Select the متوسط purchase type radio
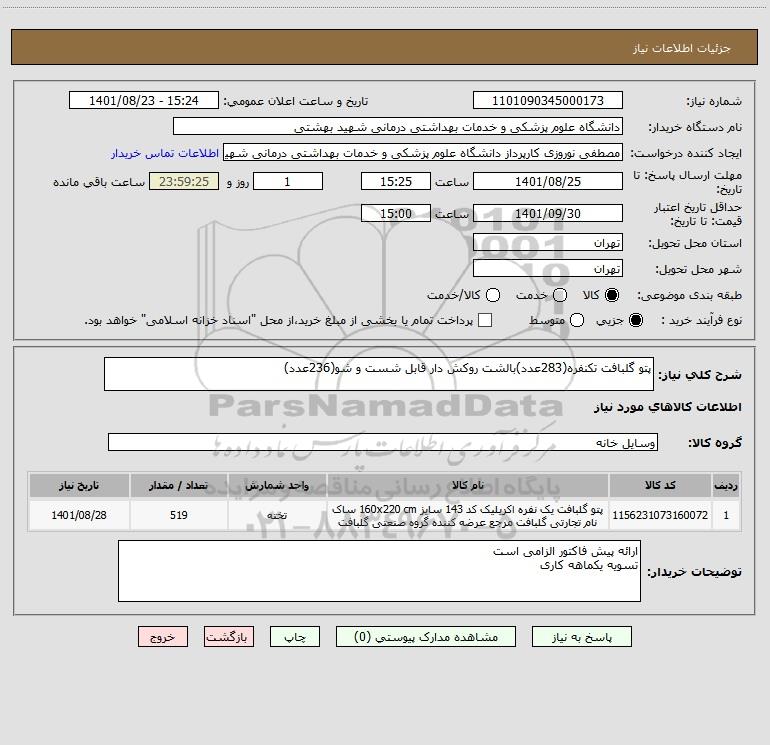Screen dimensions: 770x745 click(577, 320)
